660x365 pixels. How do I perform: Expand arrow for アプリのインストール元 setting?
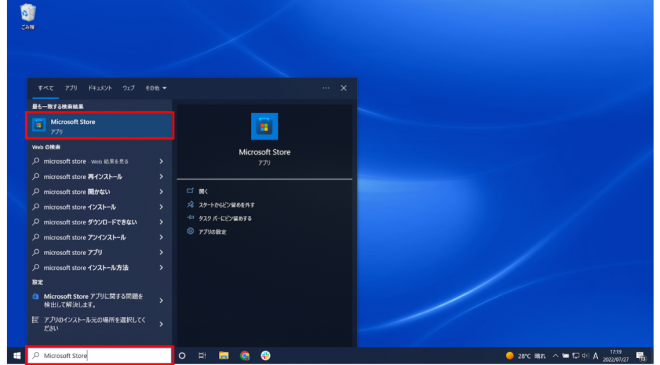click(161, 324)
